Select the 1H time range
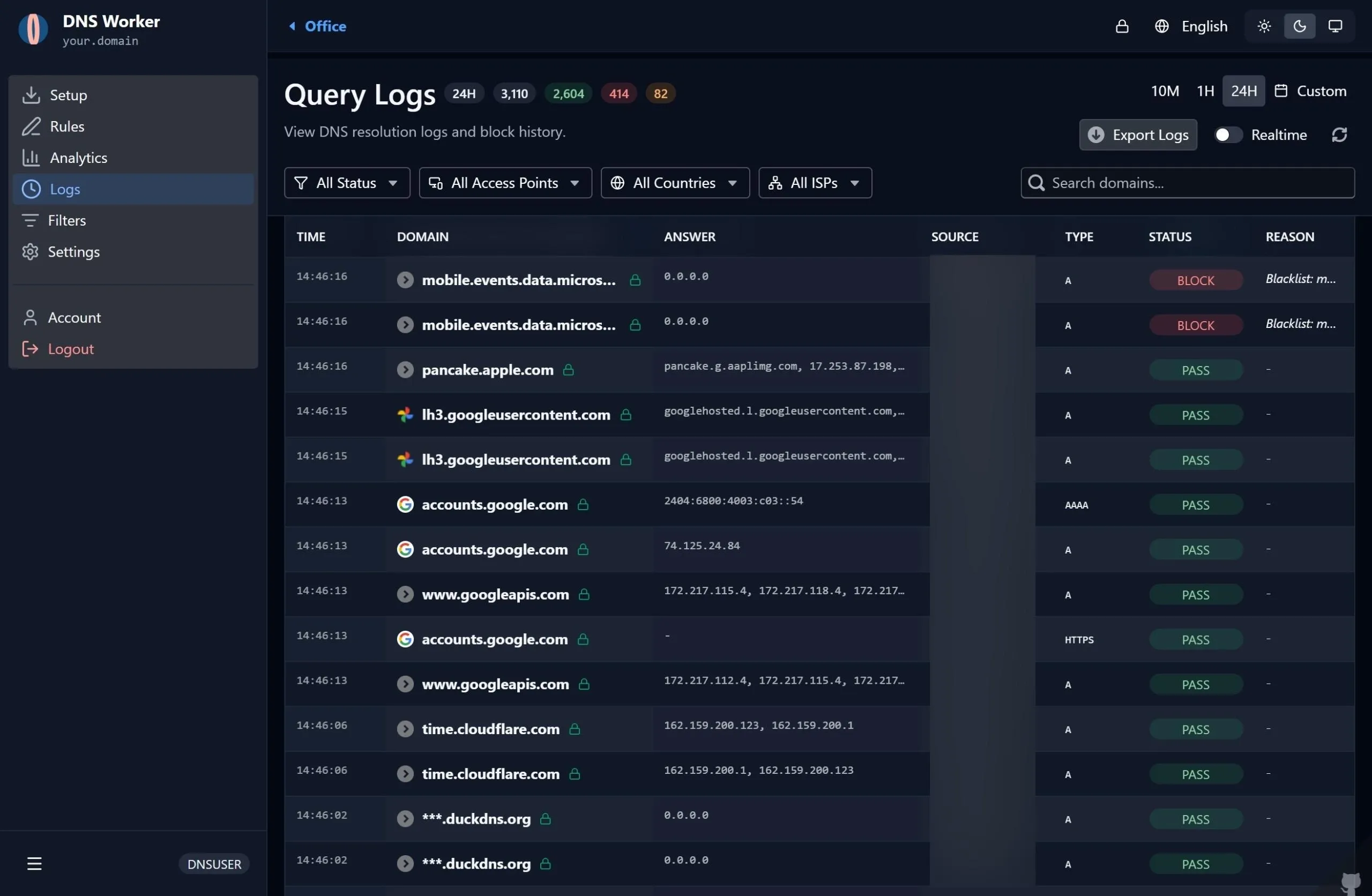The width and height of the screenshot is (1372, 896). (1205, 91)
